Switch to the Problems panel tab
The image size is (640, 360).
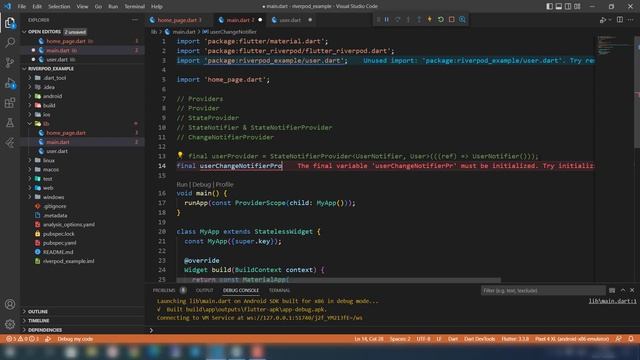pos(164,290)
